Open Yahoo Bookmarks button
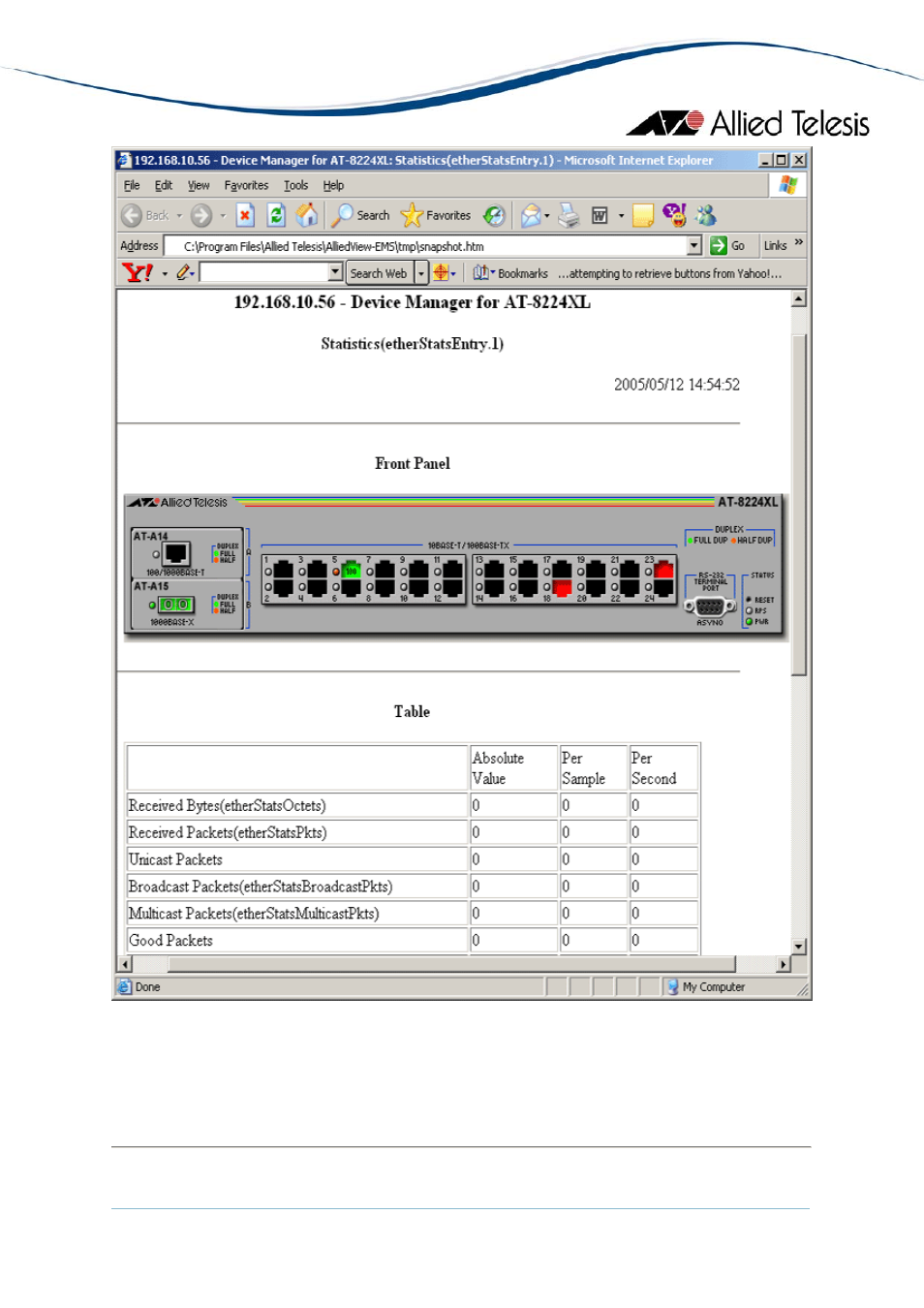 click(510, 273)
